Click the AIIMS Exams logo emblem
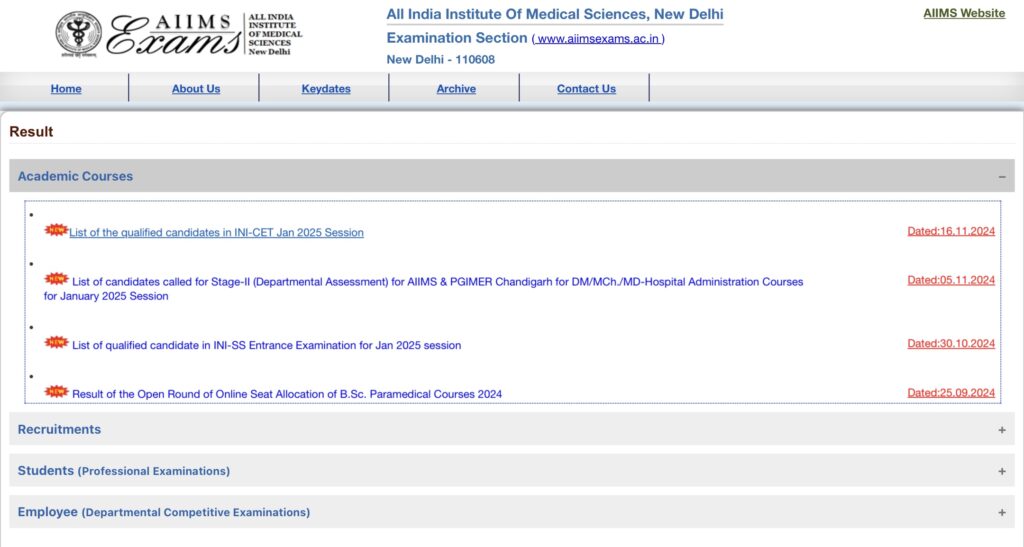The width and height of the screenshot is (1024, 547). click(x=78, y=34)
